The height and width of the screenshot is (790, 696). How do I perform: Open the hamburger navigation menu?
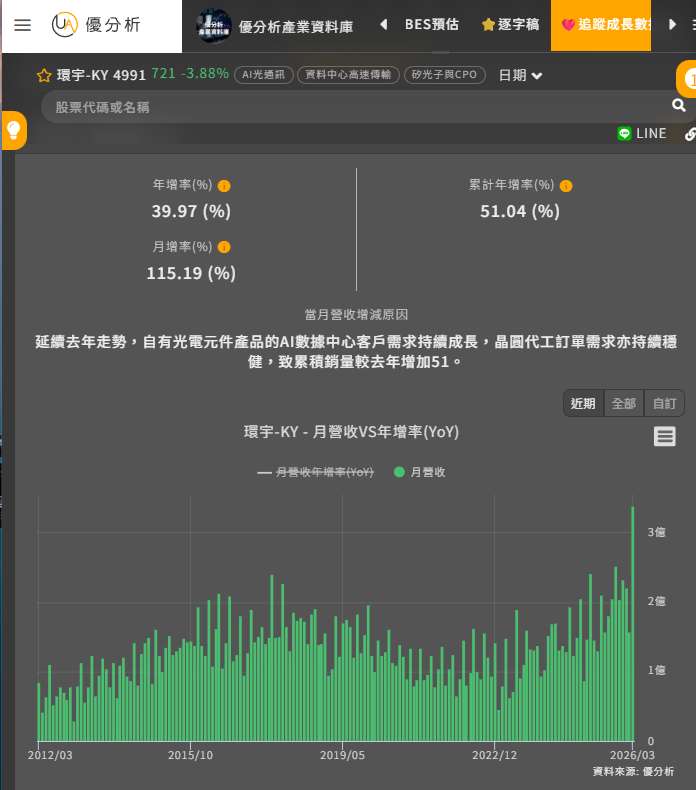(x=23, y=25)
